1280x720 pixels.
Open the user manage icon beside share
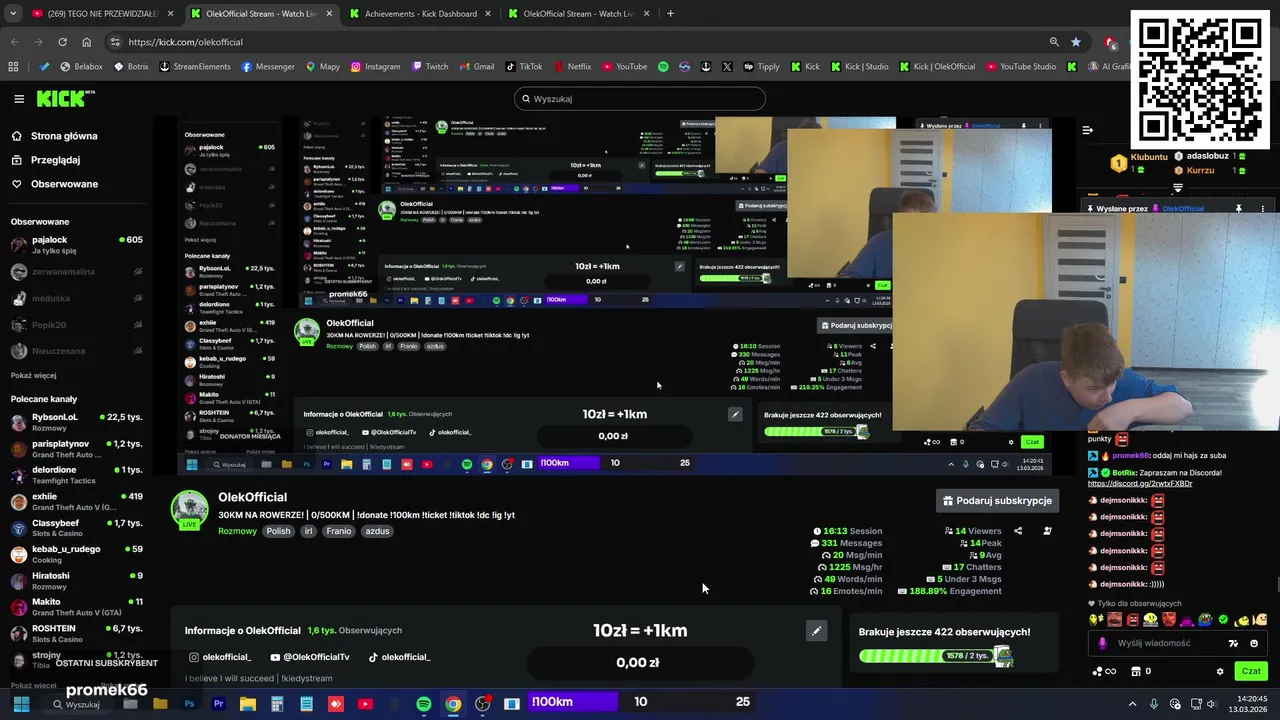(1047, 531)
